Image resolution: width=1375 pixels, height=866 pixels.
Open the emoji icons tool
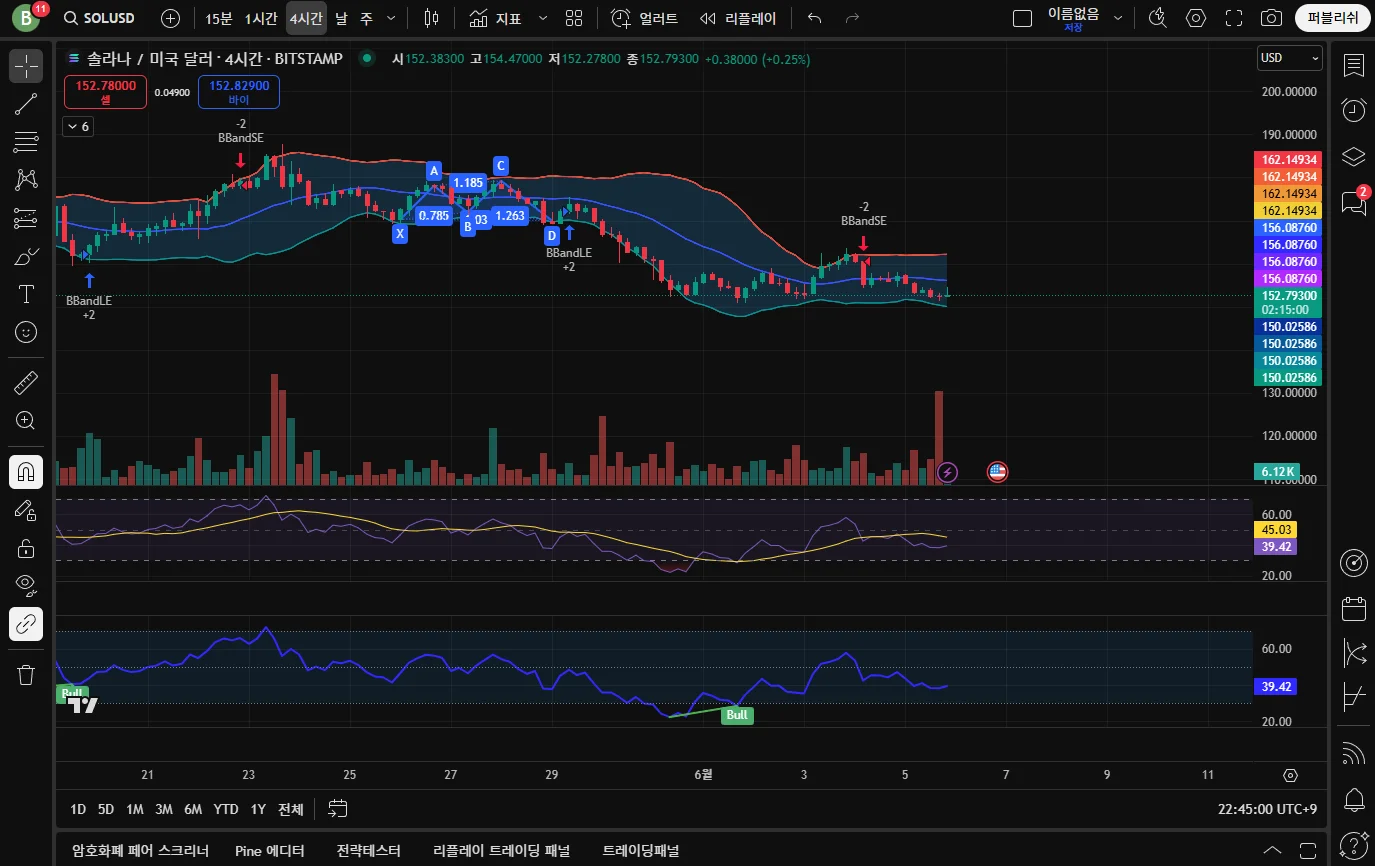pos(26,332)
